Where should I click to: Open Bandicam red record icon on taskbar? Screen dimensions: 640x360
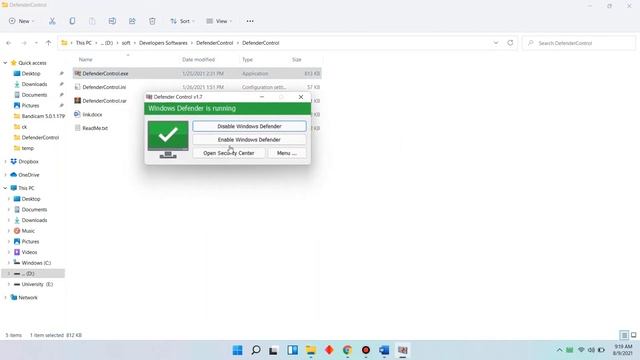366,350
